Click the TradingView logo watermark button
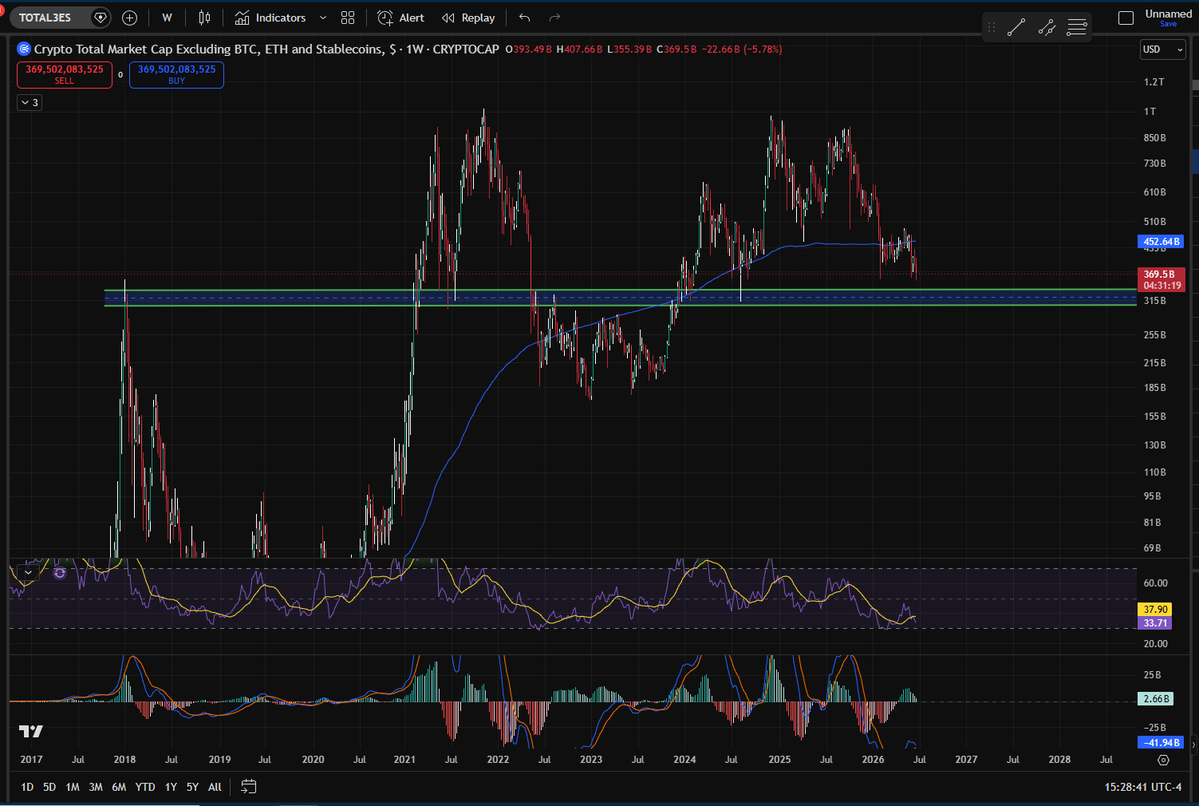This screenshot has width=1199, height=806. 31,732
